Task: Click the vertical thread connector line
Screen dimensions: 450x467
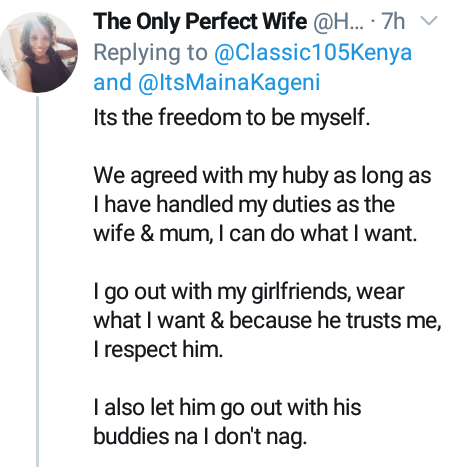Action: click(37, 282)
